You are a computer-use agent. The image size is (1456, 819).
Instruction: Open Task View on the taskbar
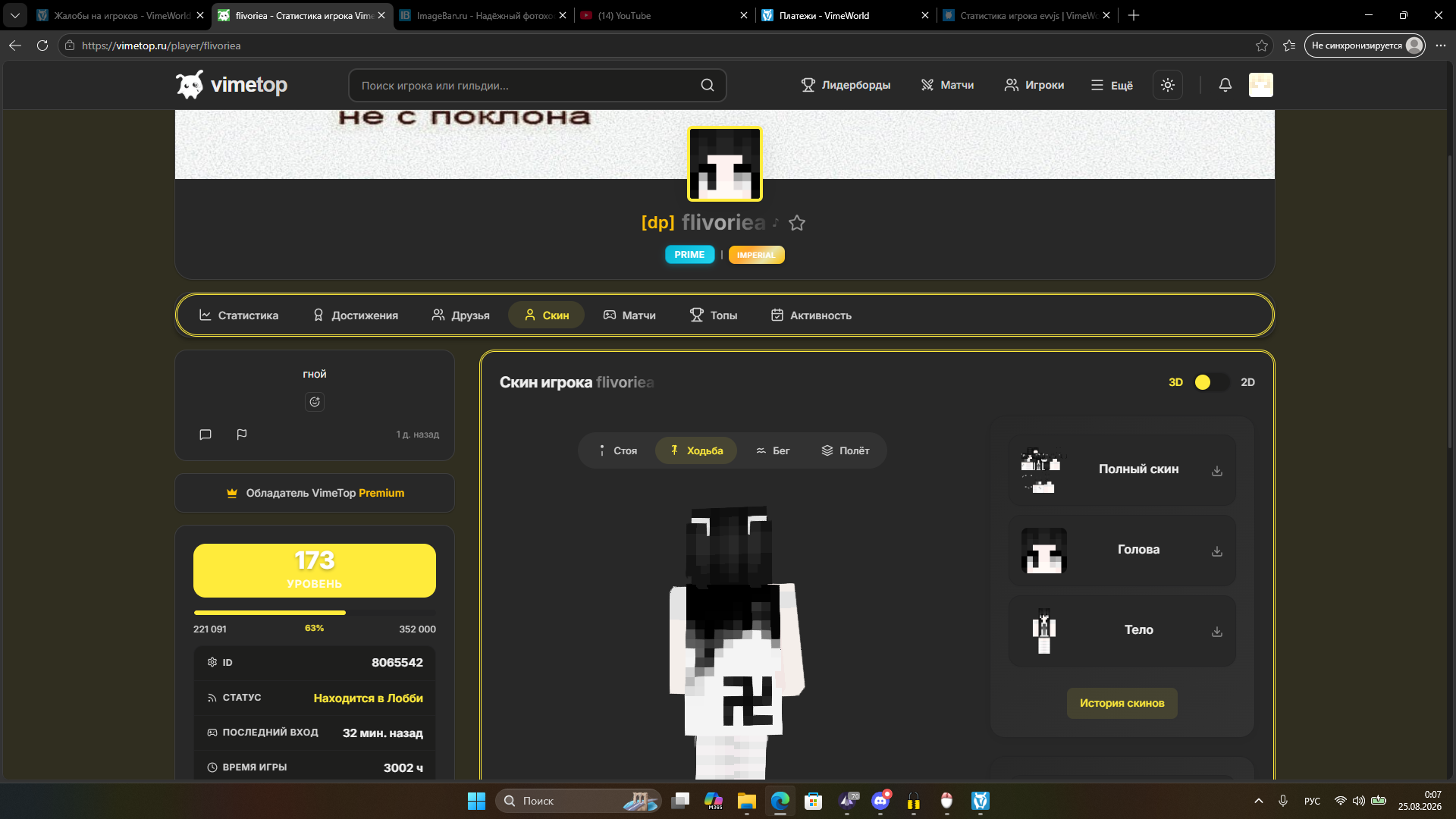coord(680,801)
